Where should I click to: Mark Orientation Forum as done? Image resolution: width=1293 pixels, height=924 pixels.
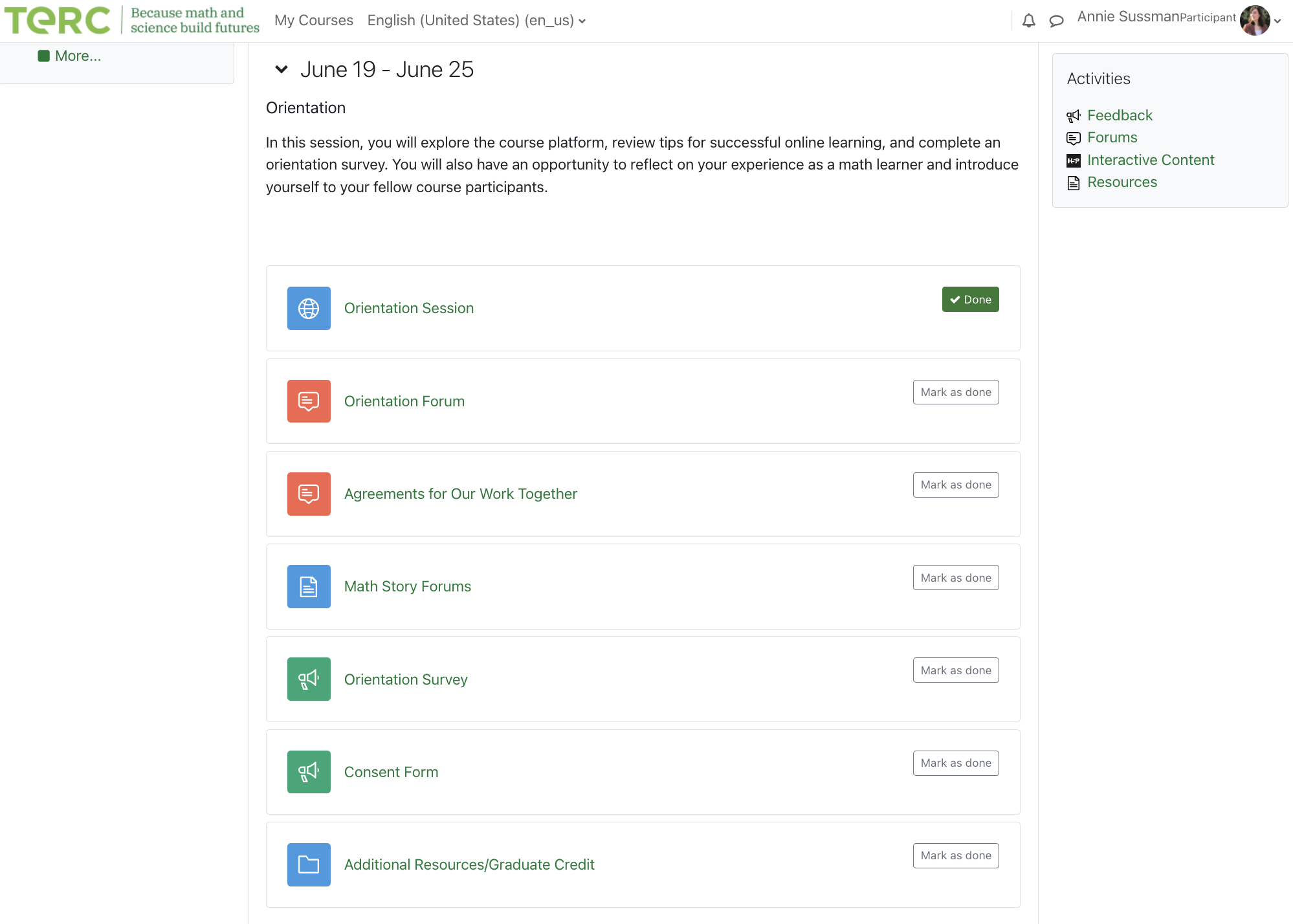pyautogui.click(x=956, y=392)
